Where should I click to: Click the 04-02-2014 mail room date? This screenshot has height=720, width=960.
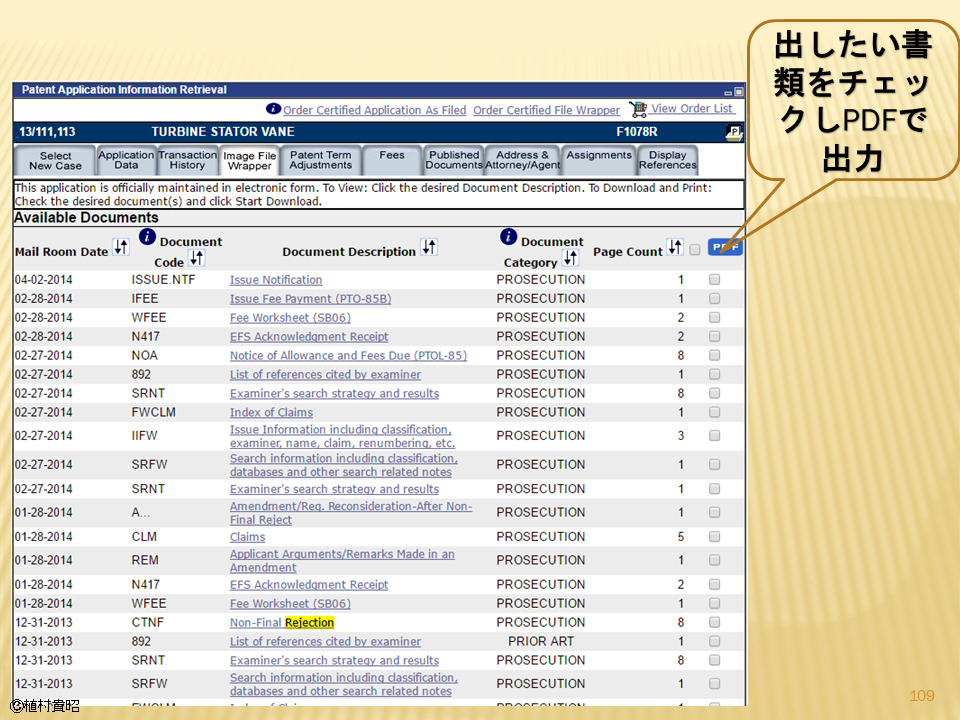pos(43,280)
